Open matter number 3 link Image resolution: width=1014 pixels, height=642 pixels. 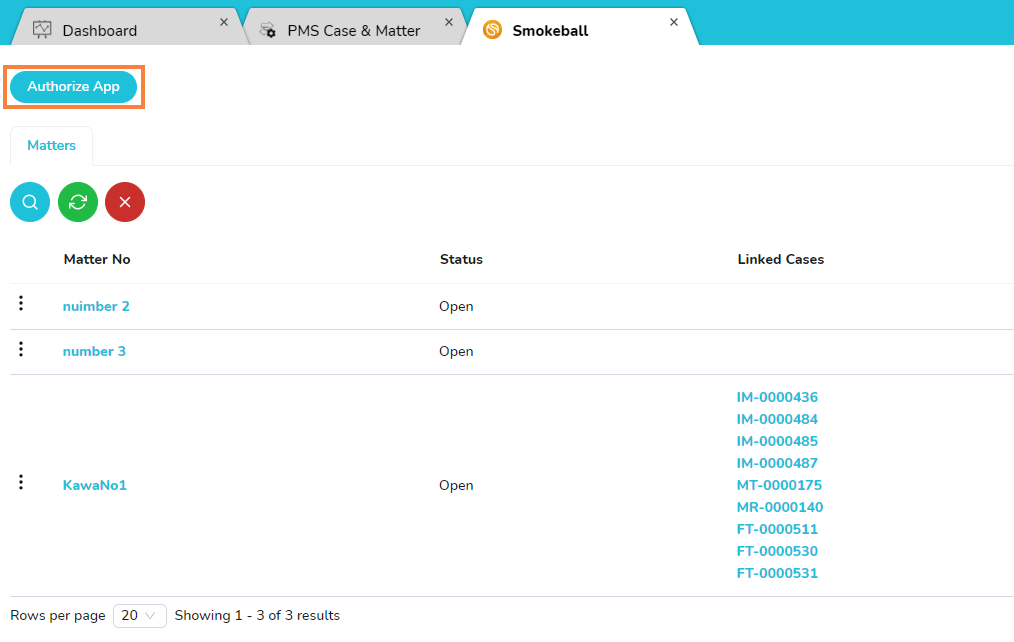pyautogui.click(x=94, y=352)
